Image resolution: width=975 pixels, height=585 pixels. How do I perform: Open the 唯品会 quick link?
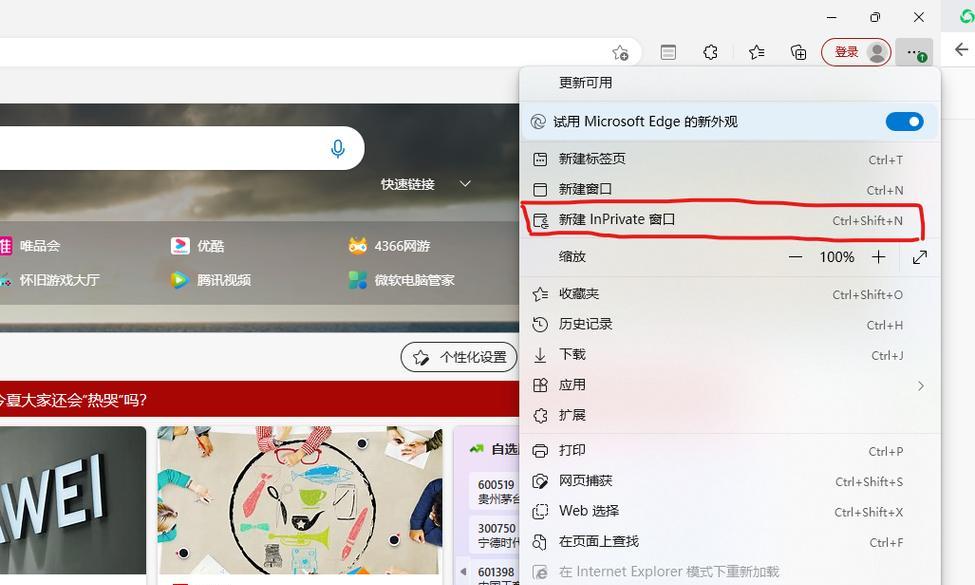pyautogui.click(x=31, y=246)
